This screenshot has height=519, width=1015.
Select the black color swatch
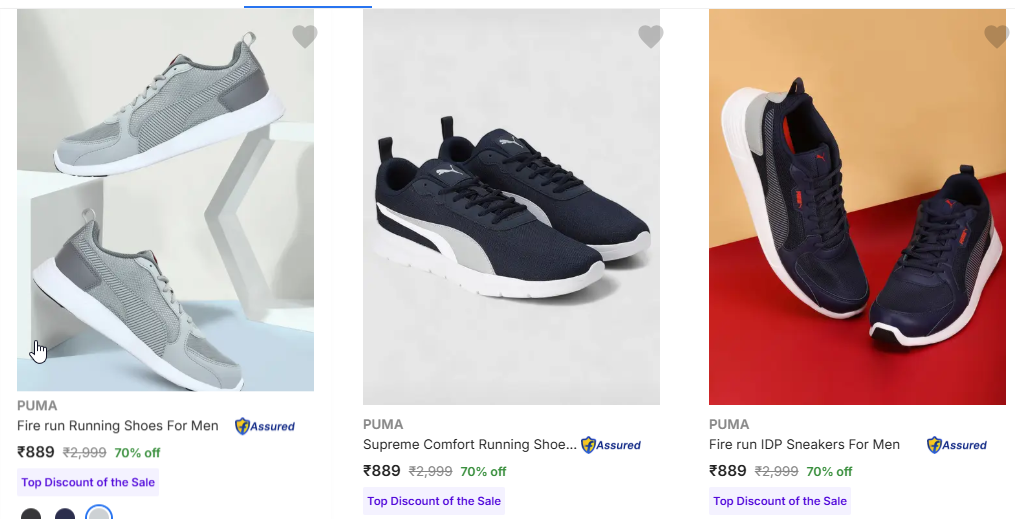[x=32, y=514]
